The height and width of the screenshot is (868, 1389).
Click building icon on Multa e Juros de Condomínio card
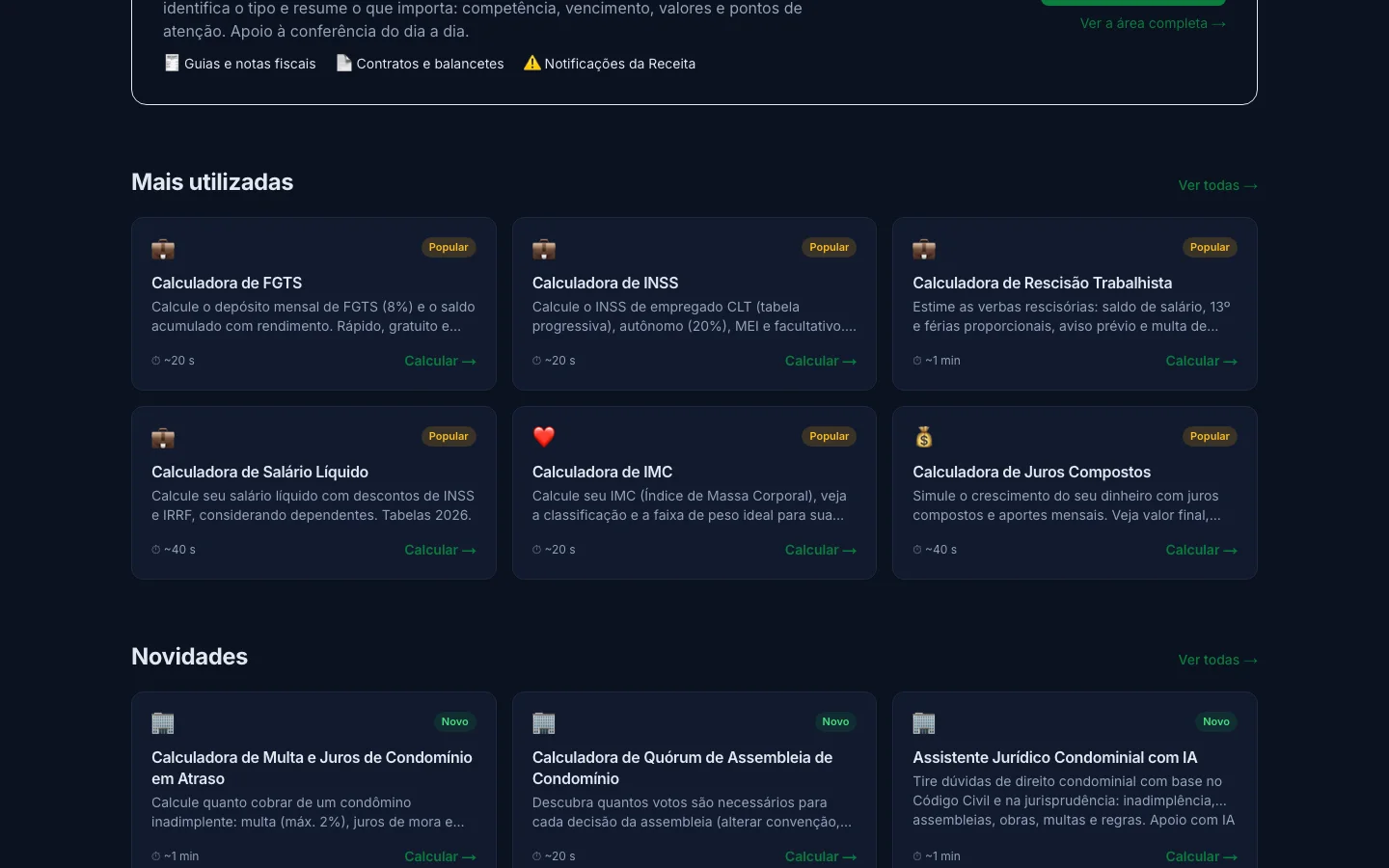163,723
